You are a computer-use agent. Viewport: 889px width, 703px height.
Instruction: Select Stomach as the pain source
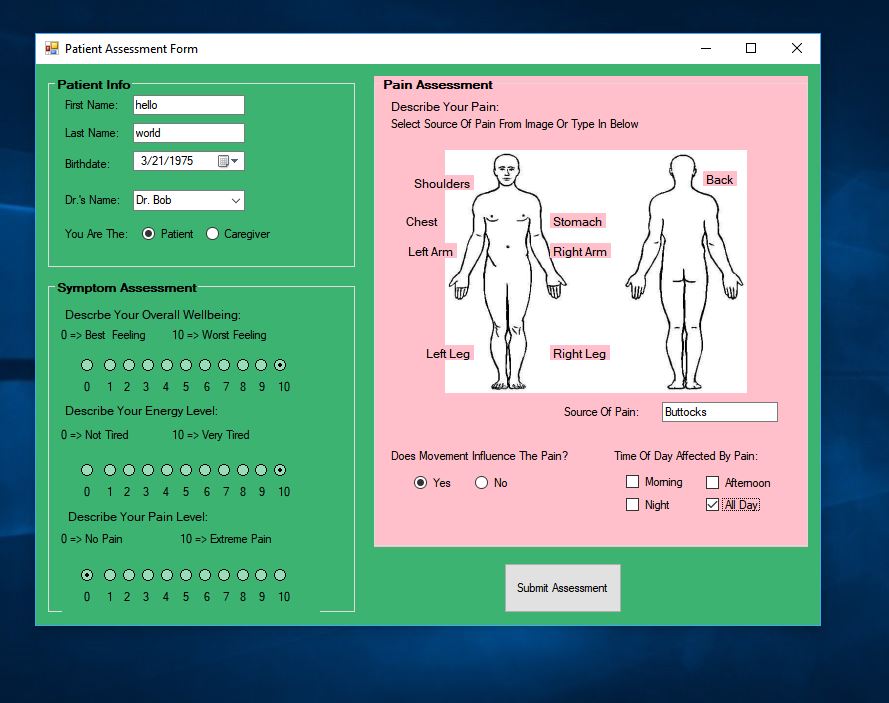pos(577,221)
